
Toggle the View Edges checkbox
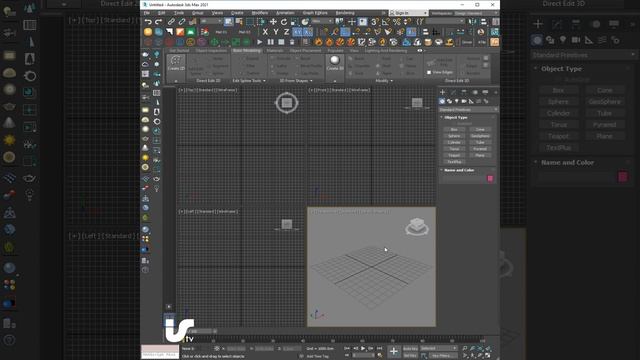(429, 72)
